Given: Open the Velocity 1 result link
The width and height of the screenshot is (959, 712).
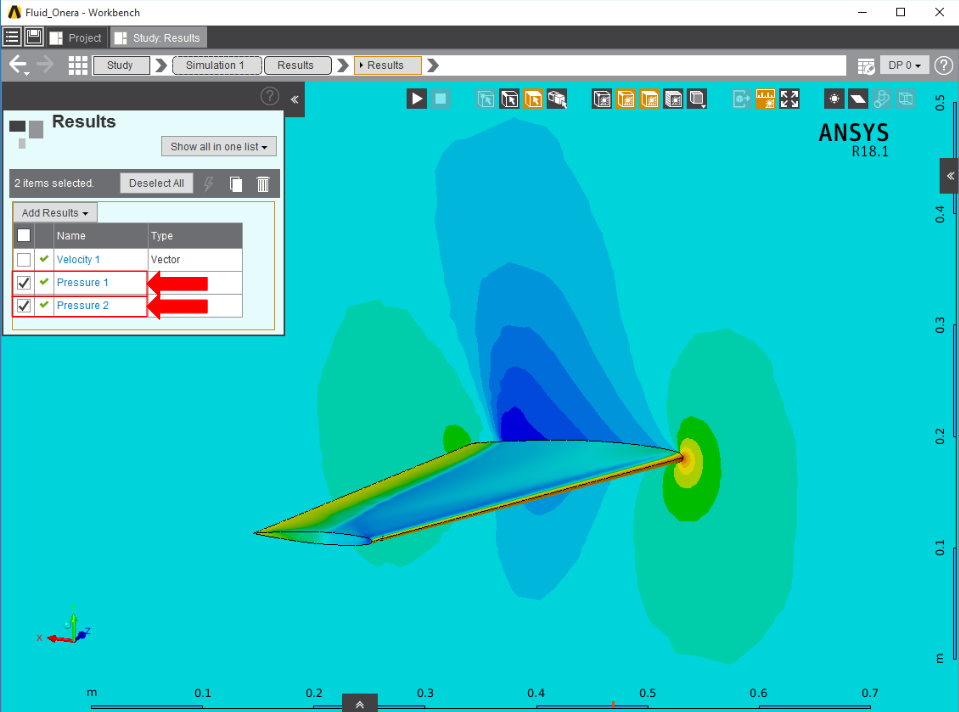Looking at the screenshot, I should [x=78, y=259].
